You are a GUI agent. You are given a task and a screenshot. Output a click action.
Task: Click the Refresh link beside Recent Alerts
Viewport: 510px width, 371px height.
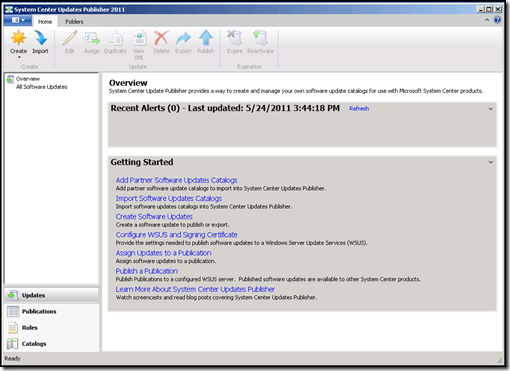(359, 109)
